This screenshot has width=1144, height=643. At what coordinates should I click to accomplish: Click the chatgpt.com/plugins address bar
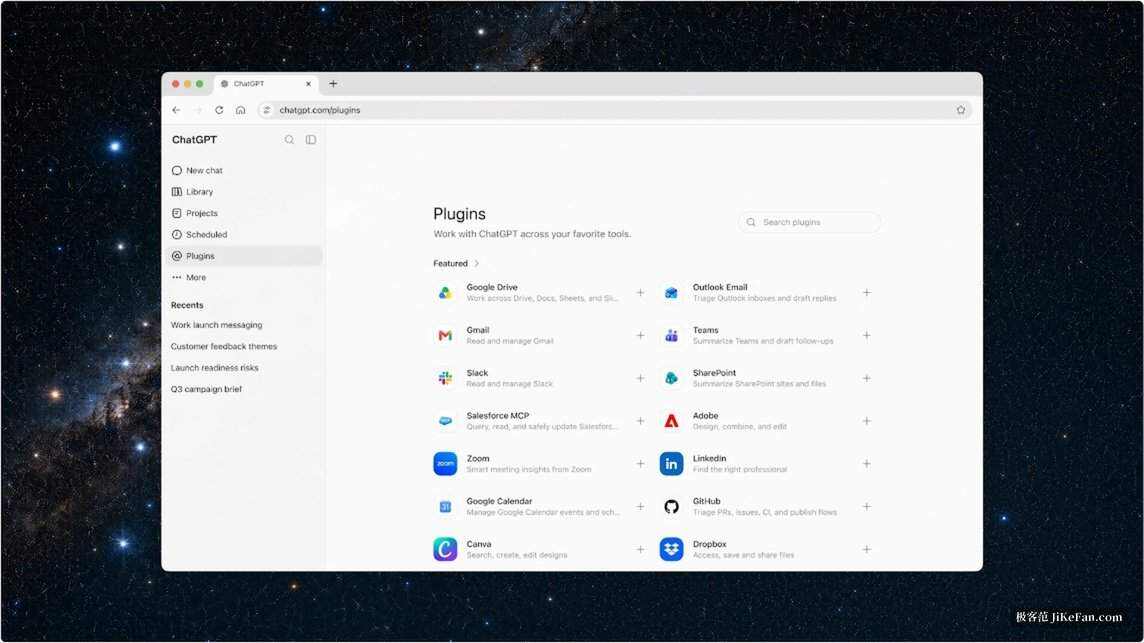click(x=615, y=110)
